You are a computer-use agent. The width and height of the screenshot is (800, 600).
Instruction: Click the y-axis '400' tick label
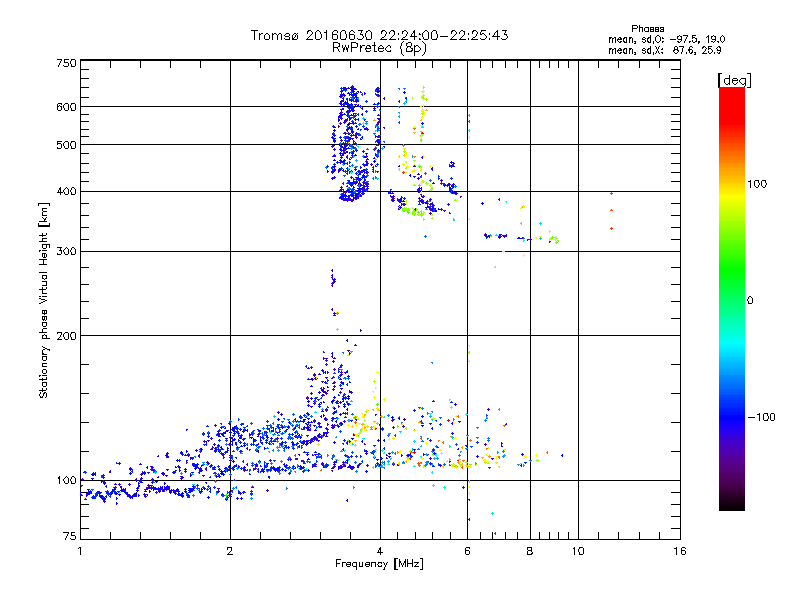tap(66, 192)
